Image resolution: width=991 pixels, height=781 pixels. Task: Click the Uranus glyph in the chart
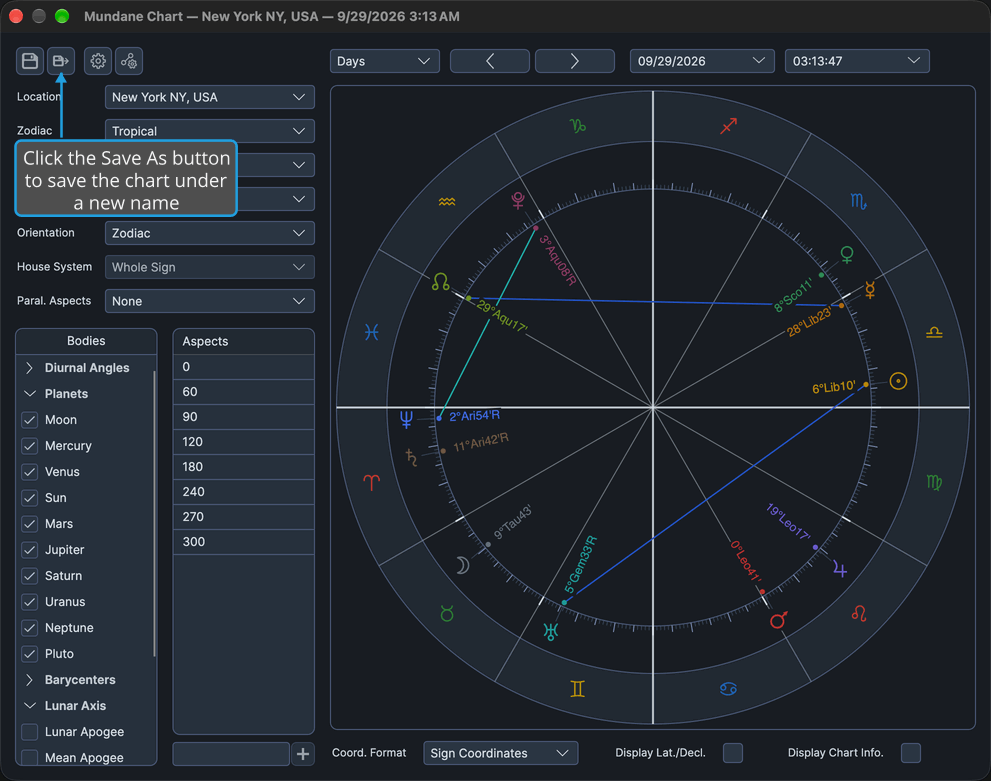[x=550, y=631]
